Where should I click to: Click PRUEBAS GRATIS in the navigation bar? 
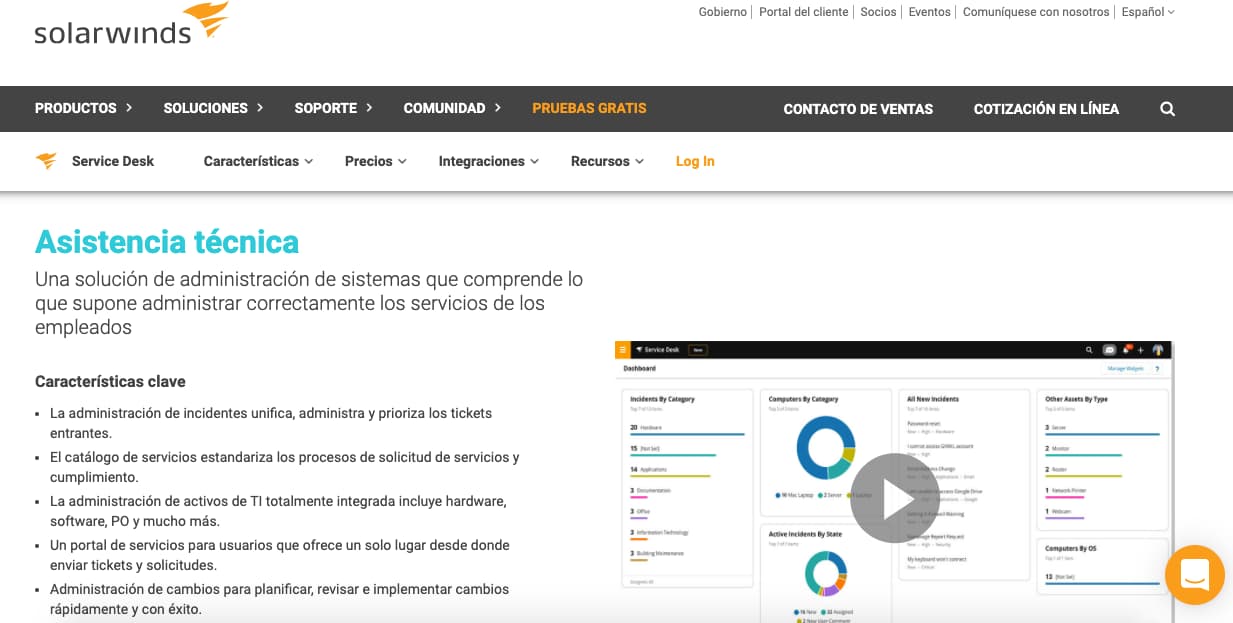point(589,108)
